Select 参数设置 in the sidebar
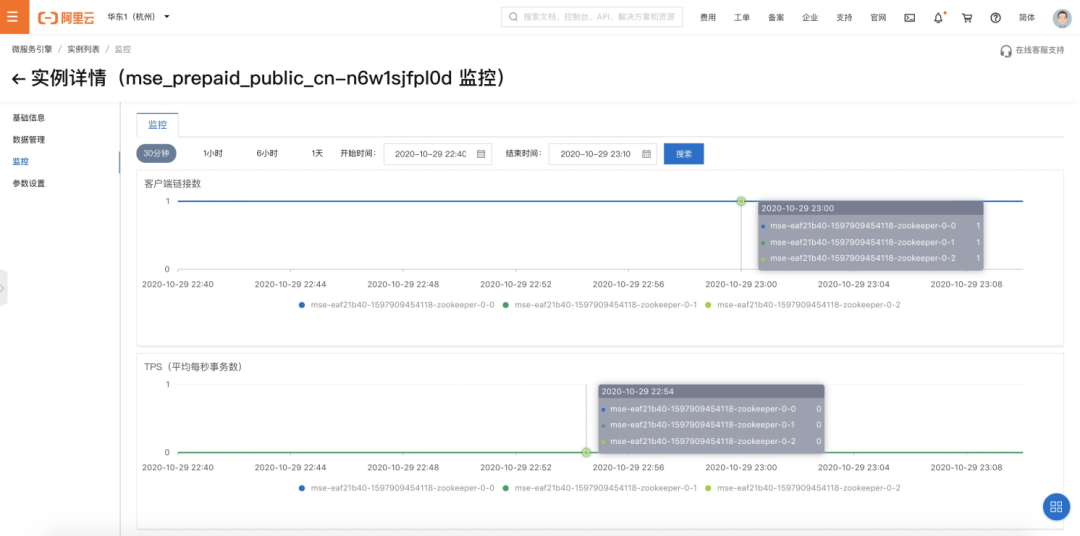The image size is (1080, 536). [x=29, y=183]
